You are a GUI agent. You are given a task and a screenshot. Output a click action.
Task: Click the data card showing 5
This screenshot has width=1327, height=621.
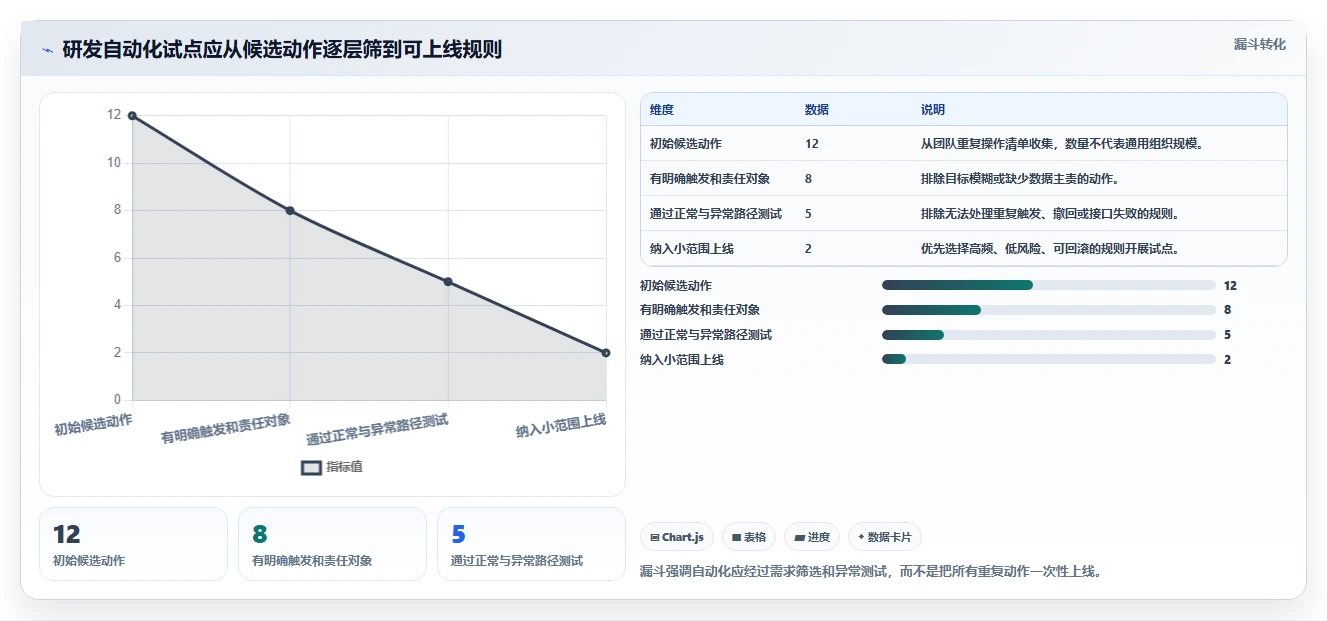531,544
